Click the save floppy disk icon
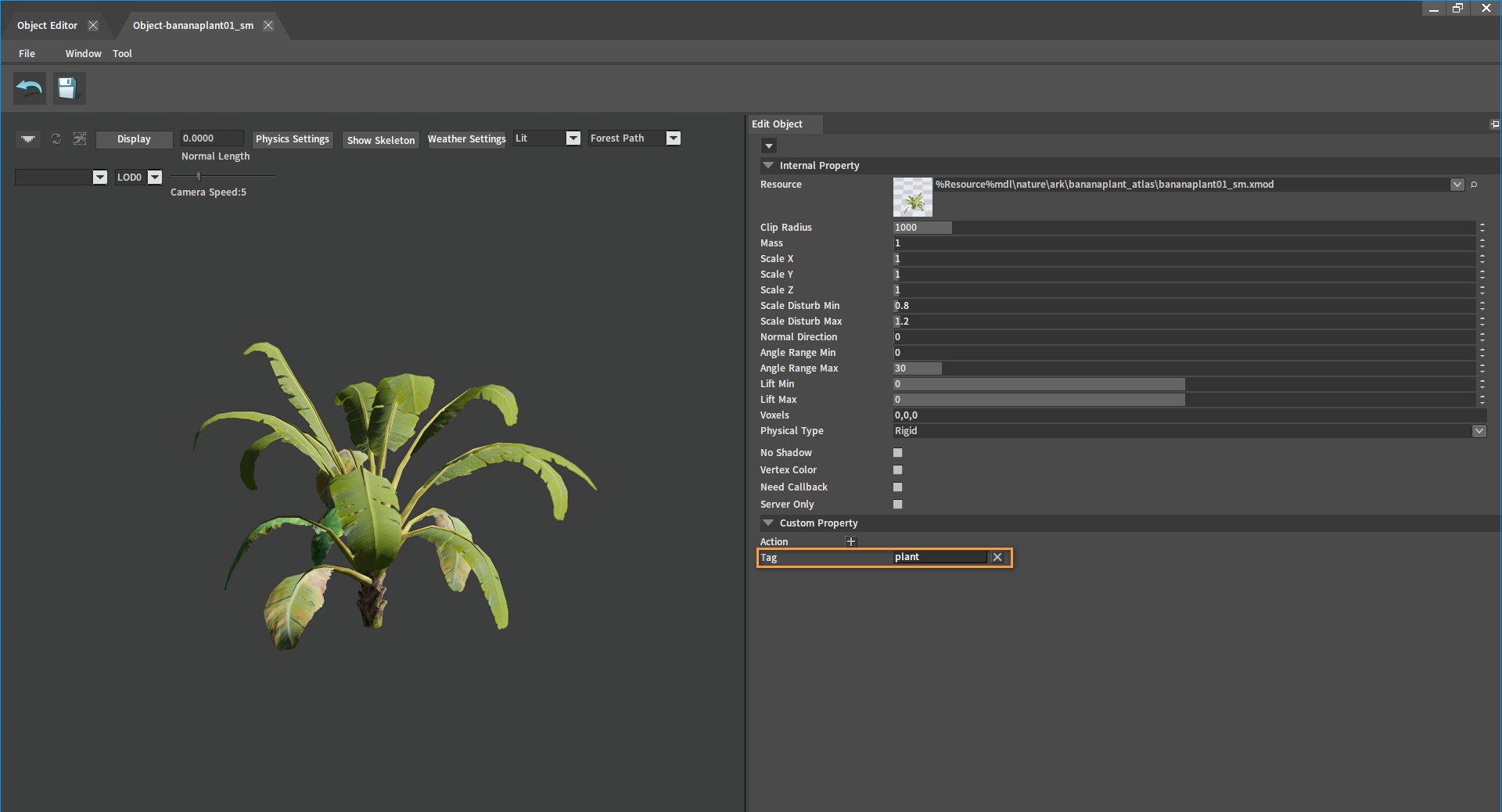1502x812 pixels. point(69,88)
